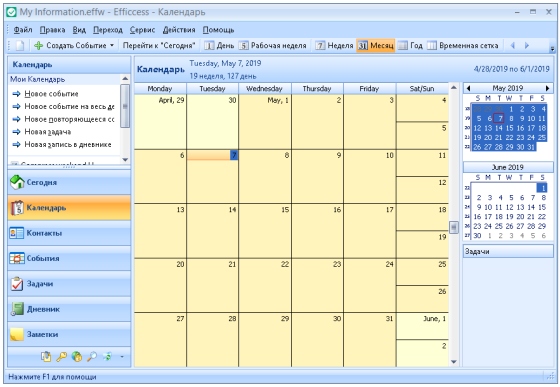Click the toolbar overflow options arrow
Viewport: 560px width, 387px height.
coord(552,49)
